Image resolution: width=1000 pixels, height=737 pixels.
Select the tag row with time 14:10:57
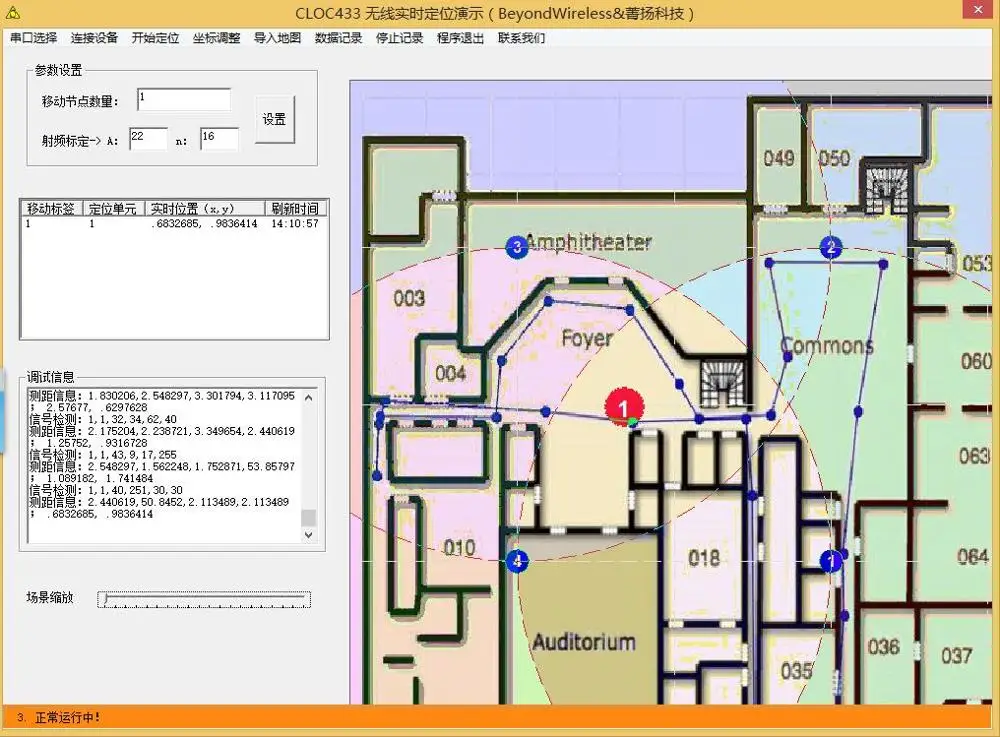[172, 224]
